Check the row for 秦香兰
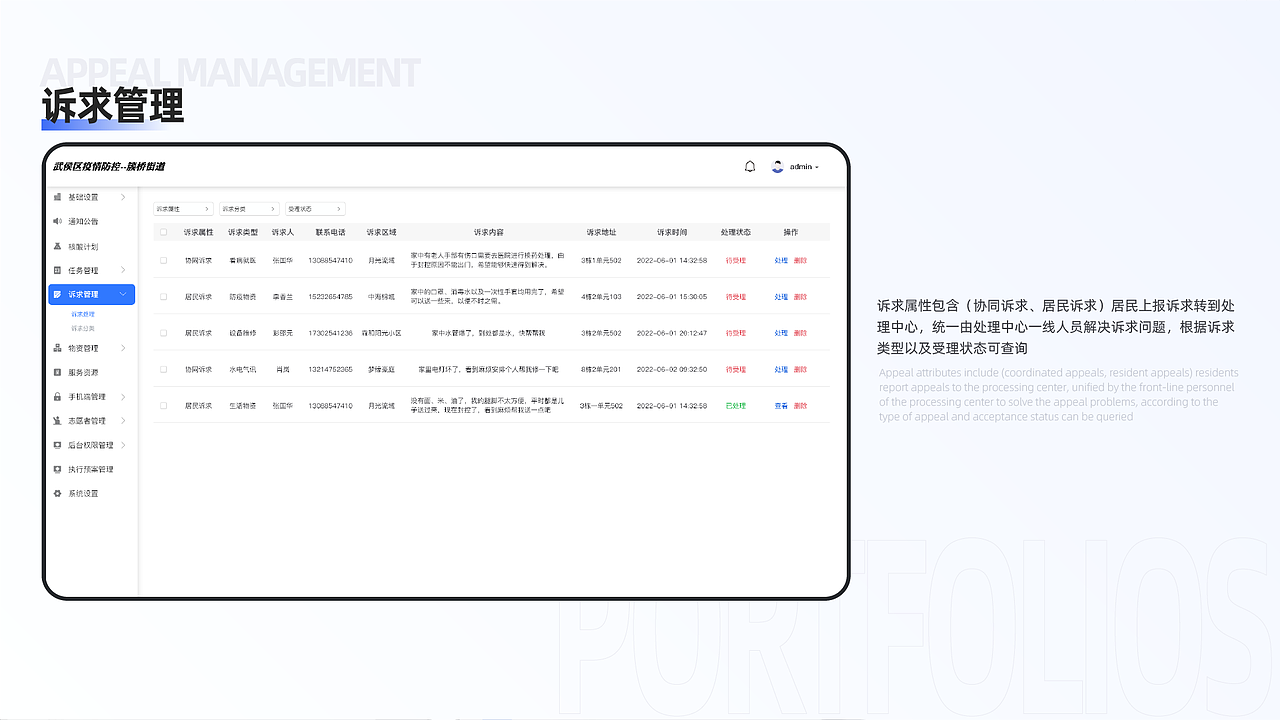 pyautogui.click(x=164, y=297)
